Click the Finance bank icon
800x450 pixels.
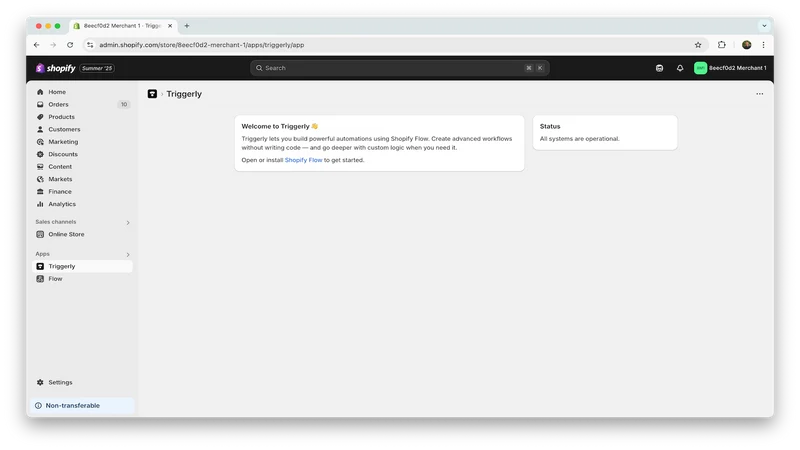coord(40,192)
